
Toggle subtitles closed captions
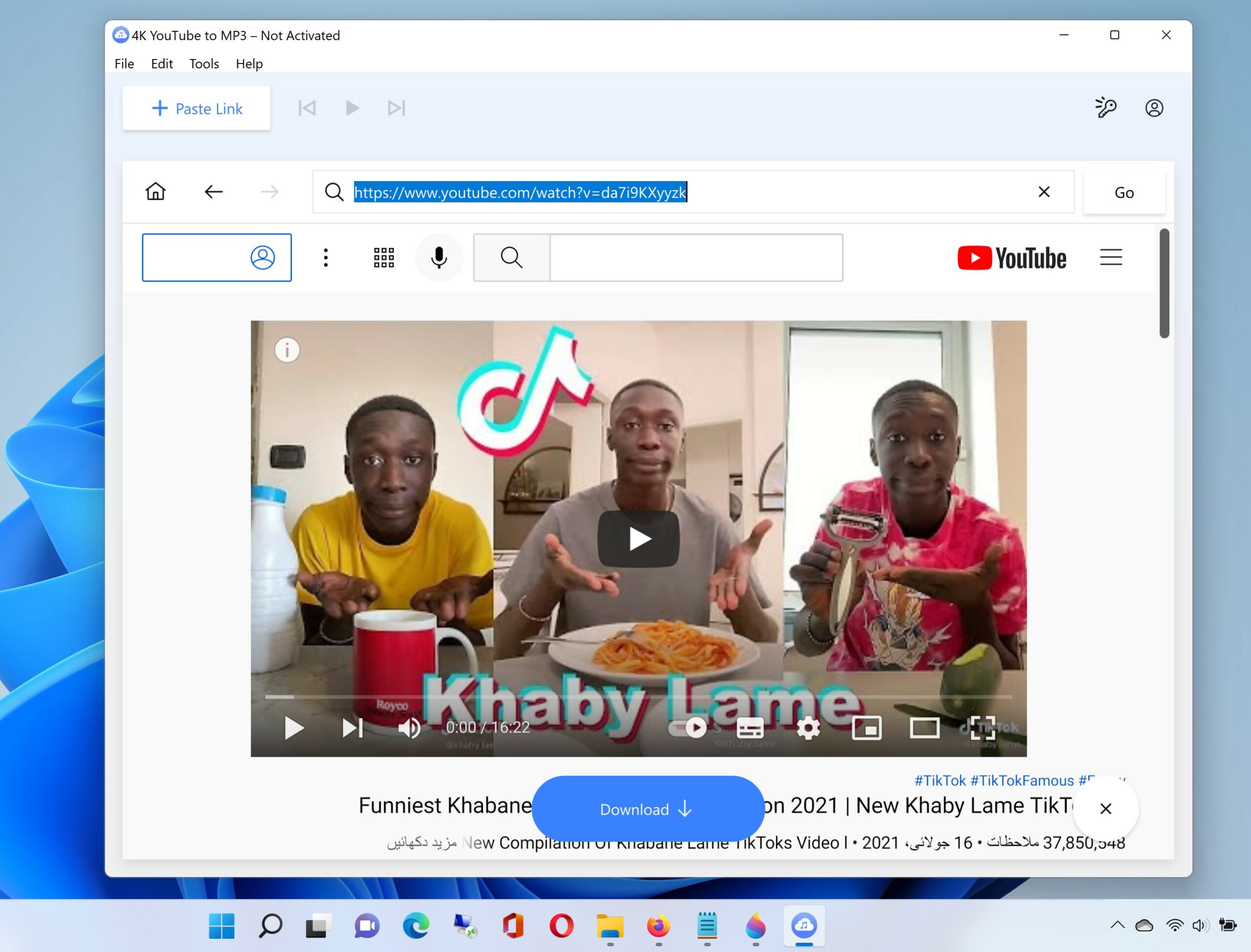tap(750, 728)
